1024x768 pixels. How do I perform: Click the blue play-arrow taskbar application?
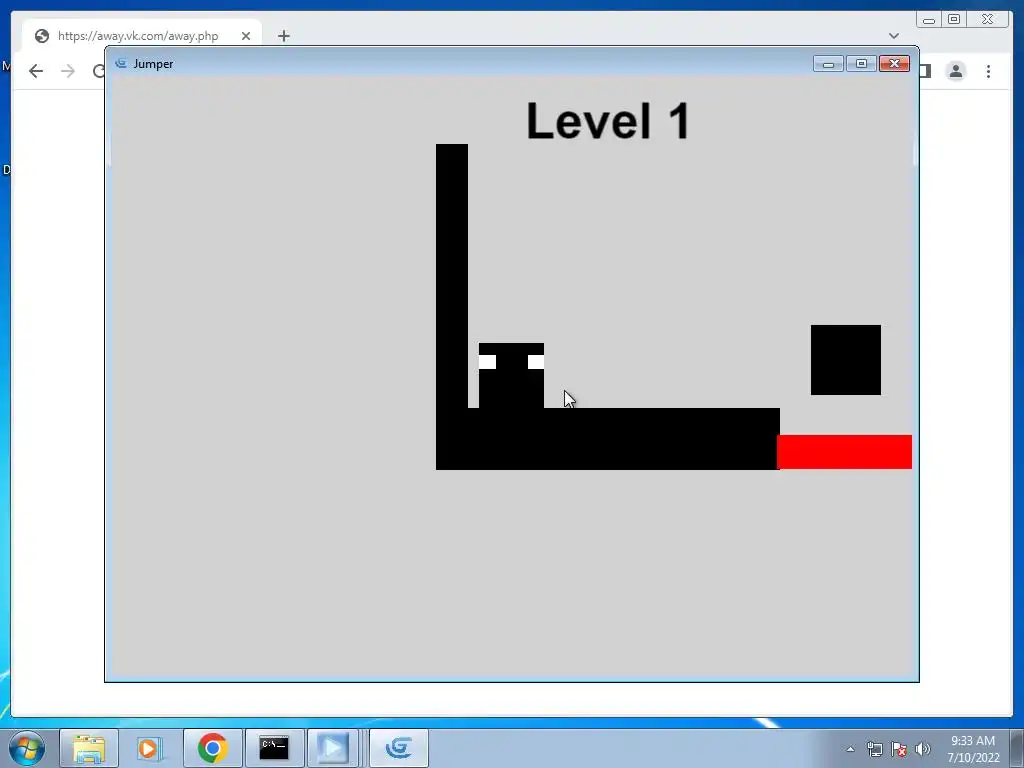(332, 748)
